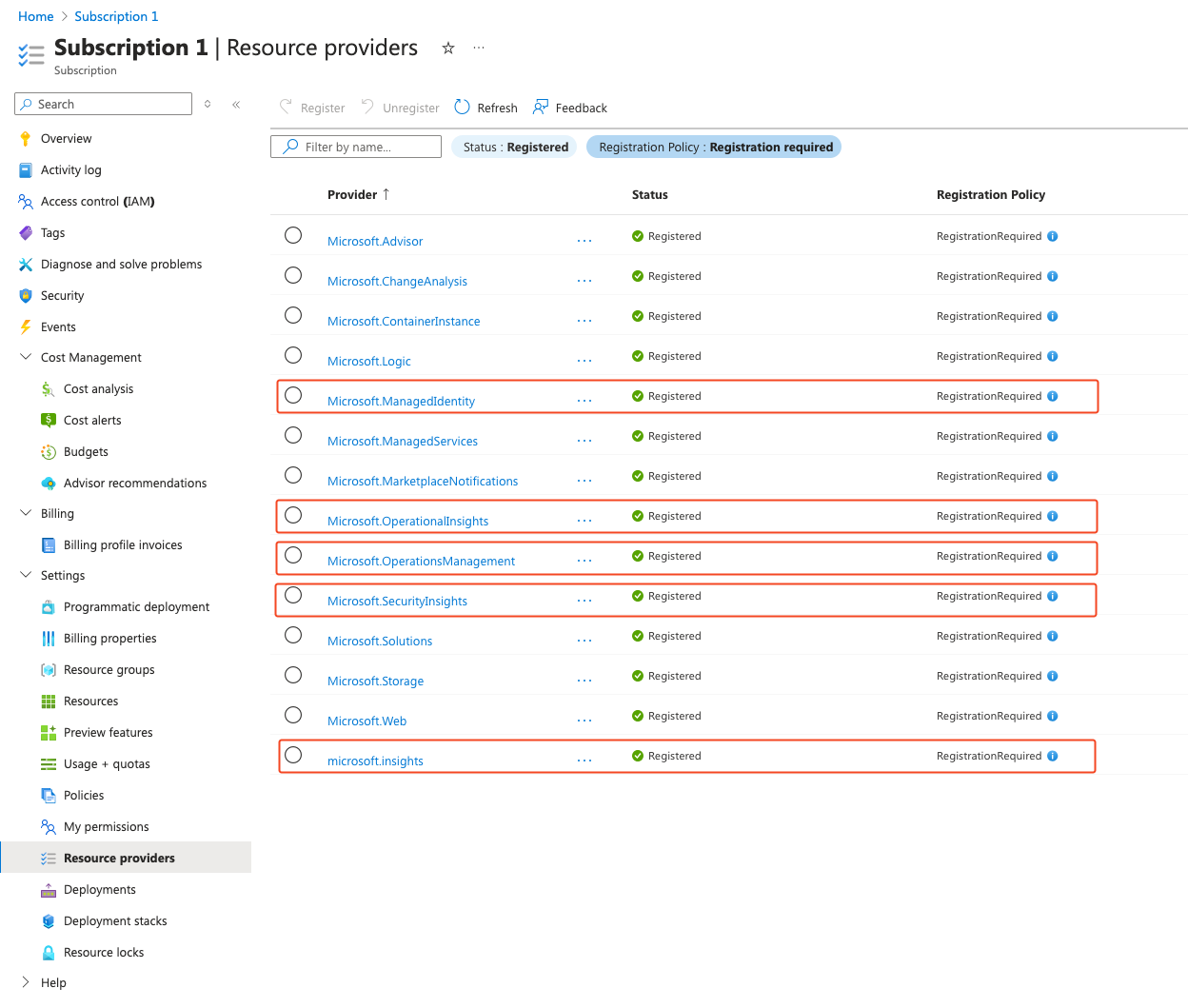Collapse the Cost Management section
Screen dimensions: 1188x1008
(x=26, y=357)
